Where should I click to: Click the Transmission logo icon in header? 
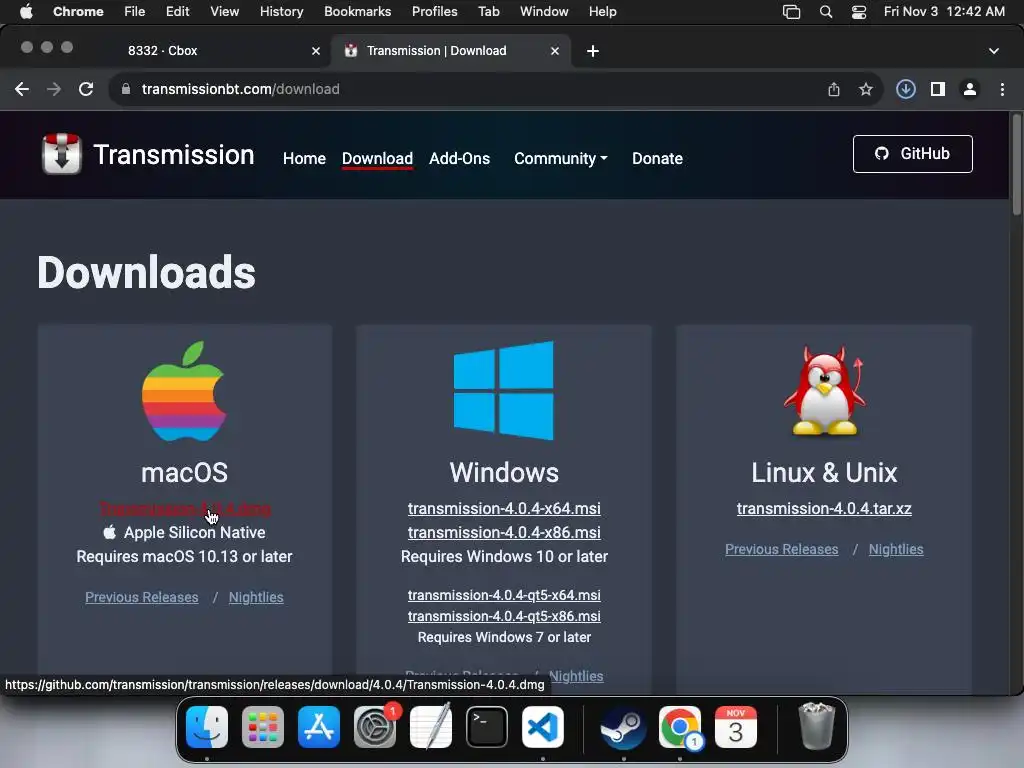61,154
